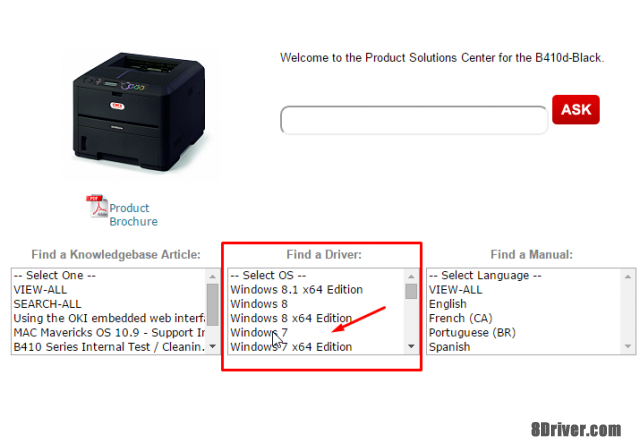The height and width of the screenshot is (443, 640).
Task: Click the question search input field
Action: click(x=414, y=120)
